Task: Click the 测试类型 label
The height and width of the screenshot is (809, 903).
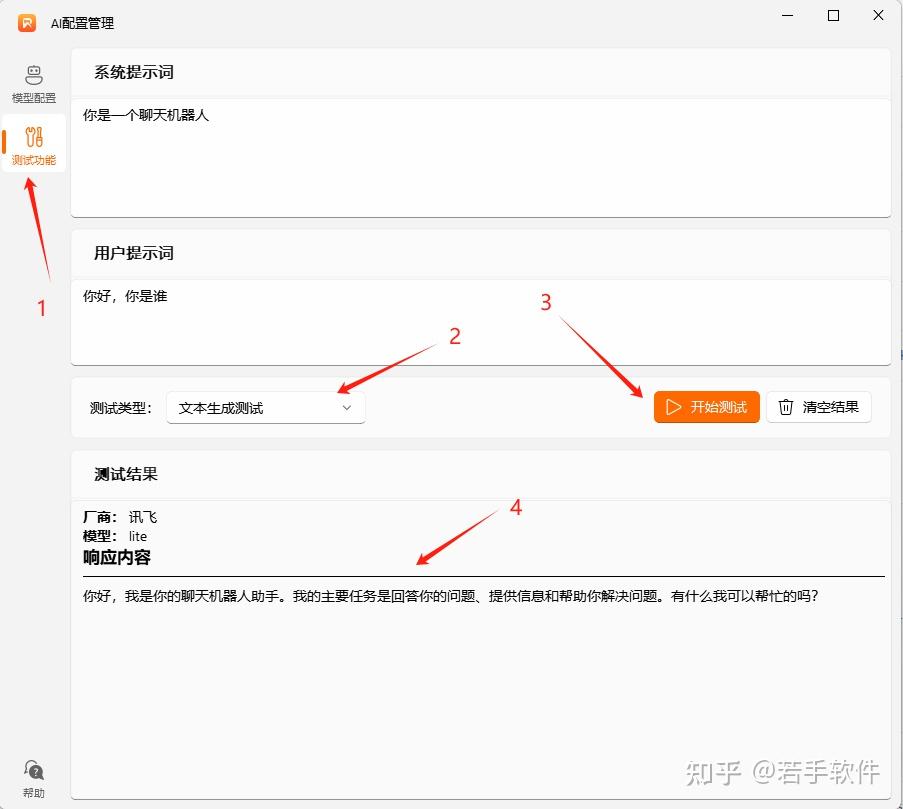Action: (120, 408)
